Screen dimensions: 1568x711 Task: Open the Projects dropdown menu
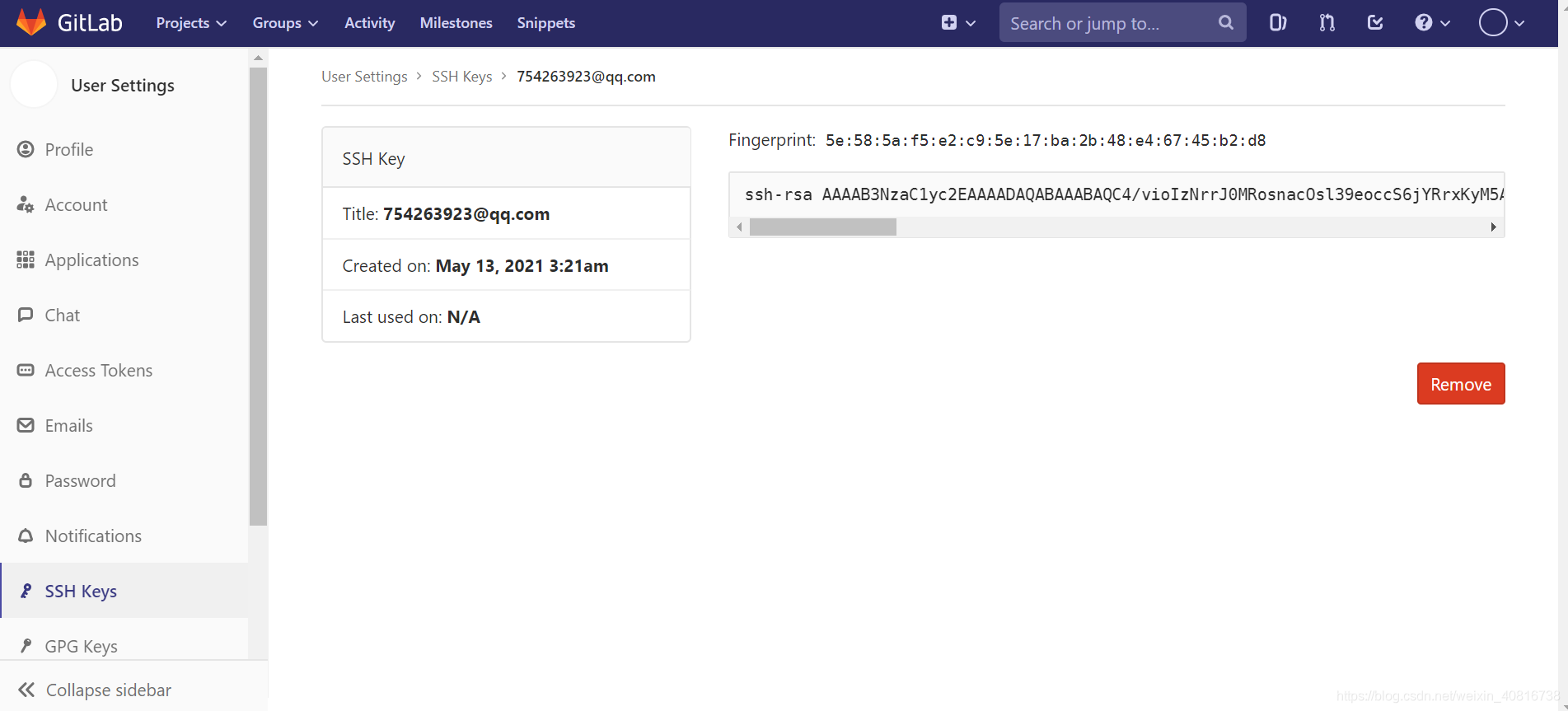(191, 23)
